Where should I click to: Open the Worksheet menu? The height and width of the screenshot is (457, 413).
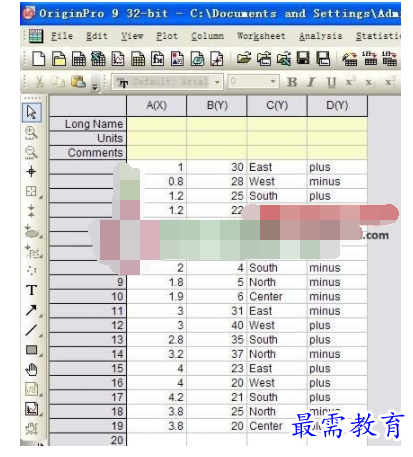tap(261, 36)
